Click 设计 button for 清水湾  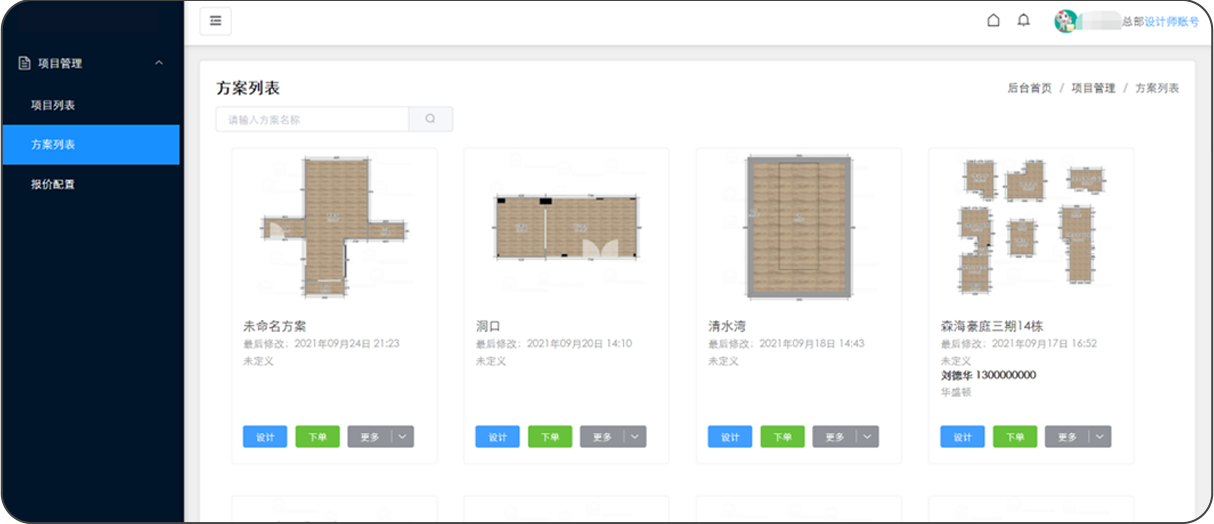tap(730, 437)
